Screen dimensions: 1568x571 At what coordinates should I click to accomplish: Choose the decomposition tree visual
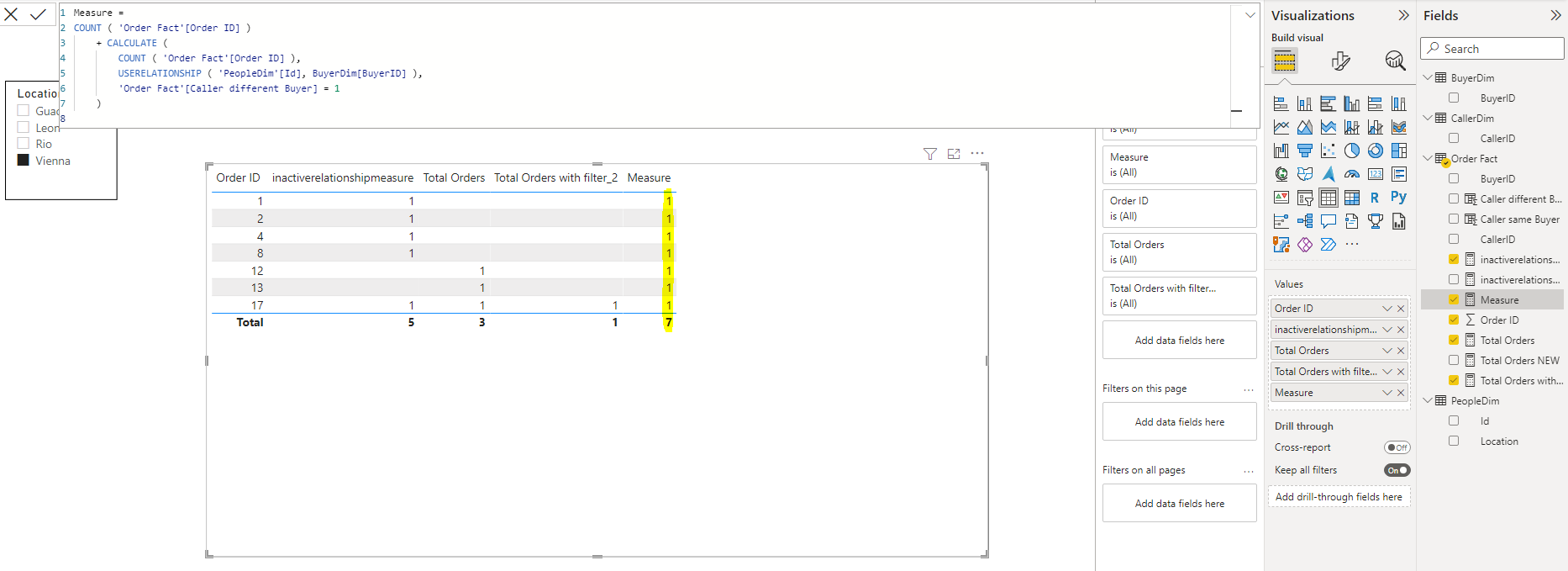(1305, 221)
